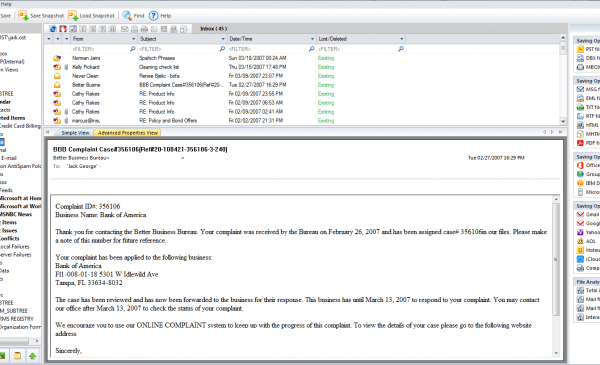Viewport: 600px width, 365px height.
Task: Click the envelope icon of Never Clean row
Action: tap(57, 76)
